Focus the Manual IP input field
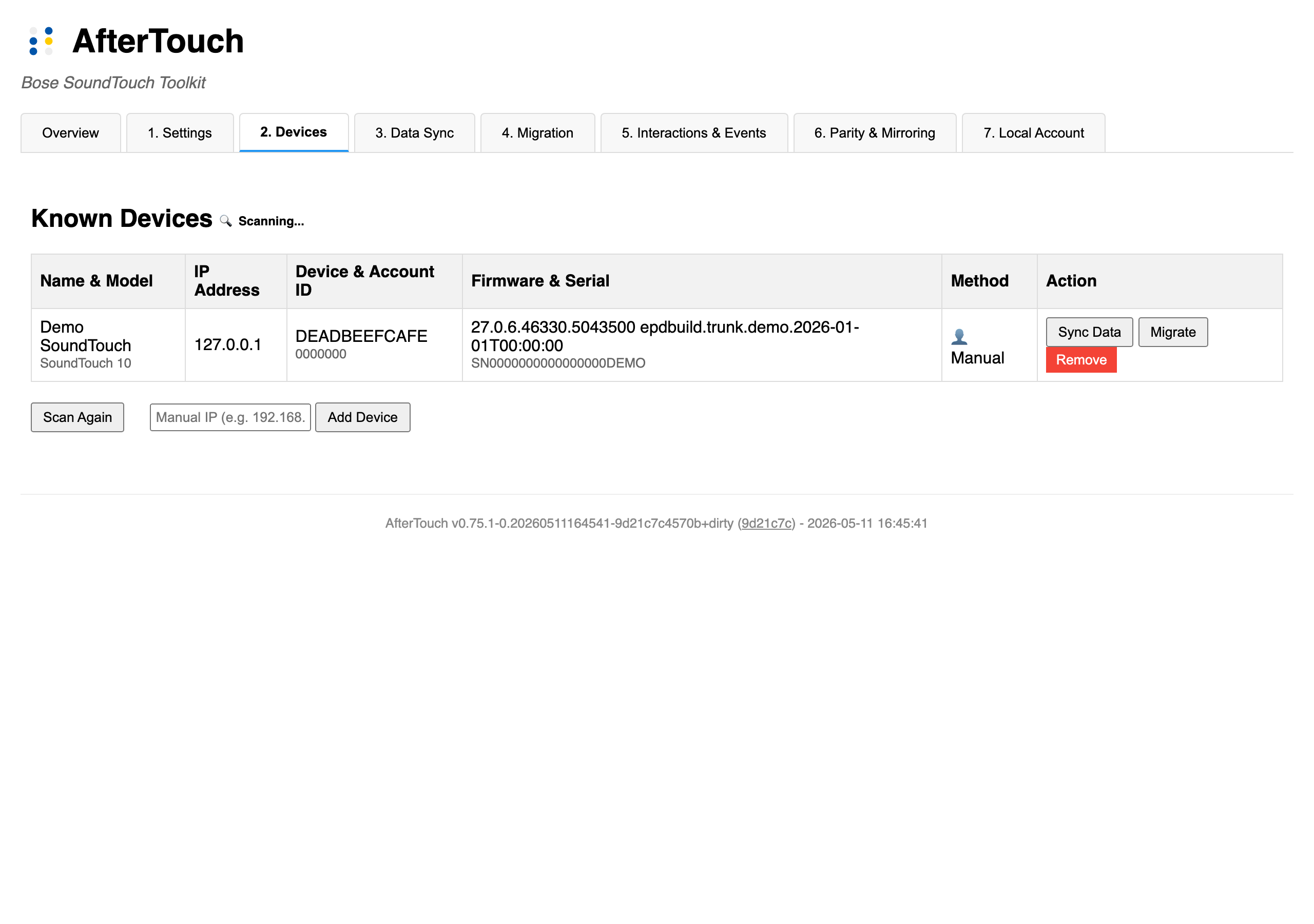The height and width of the screenshot is (924, 1314). click(x=230, y=417)
